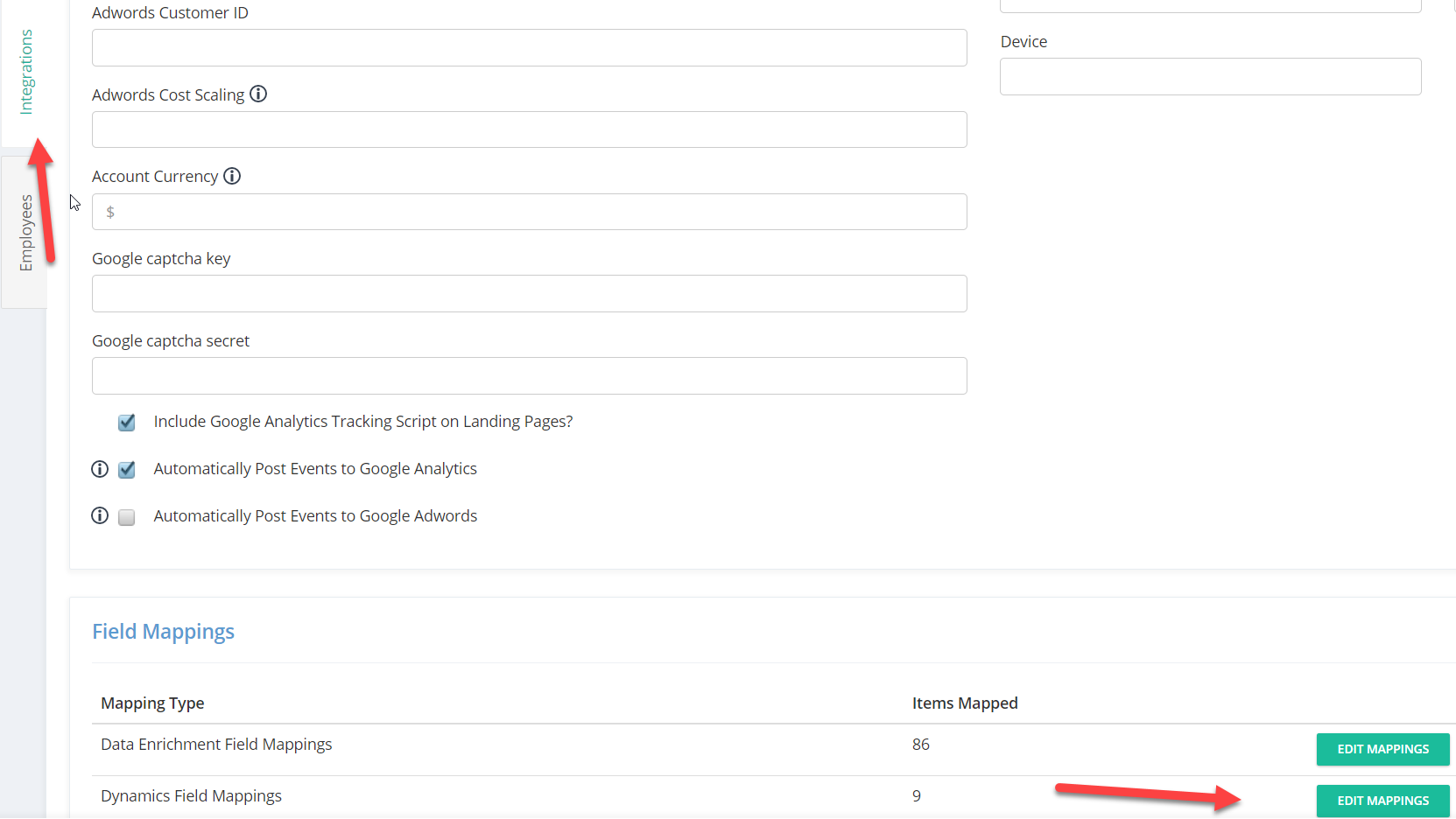Click the Mapping Type column header
This screenshot has height=819, width=1456.
152,703
